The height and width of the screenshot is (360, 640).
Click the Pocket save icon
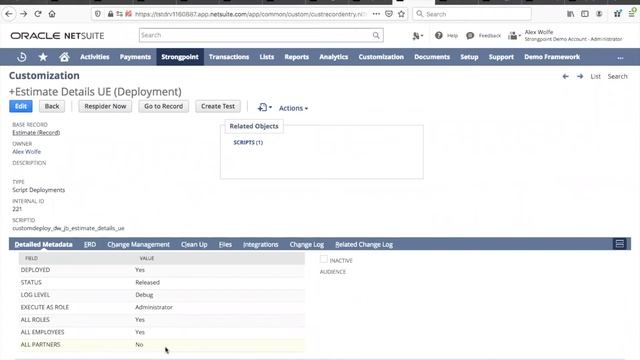(x=389, y=14)
